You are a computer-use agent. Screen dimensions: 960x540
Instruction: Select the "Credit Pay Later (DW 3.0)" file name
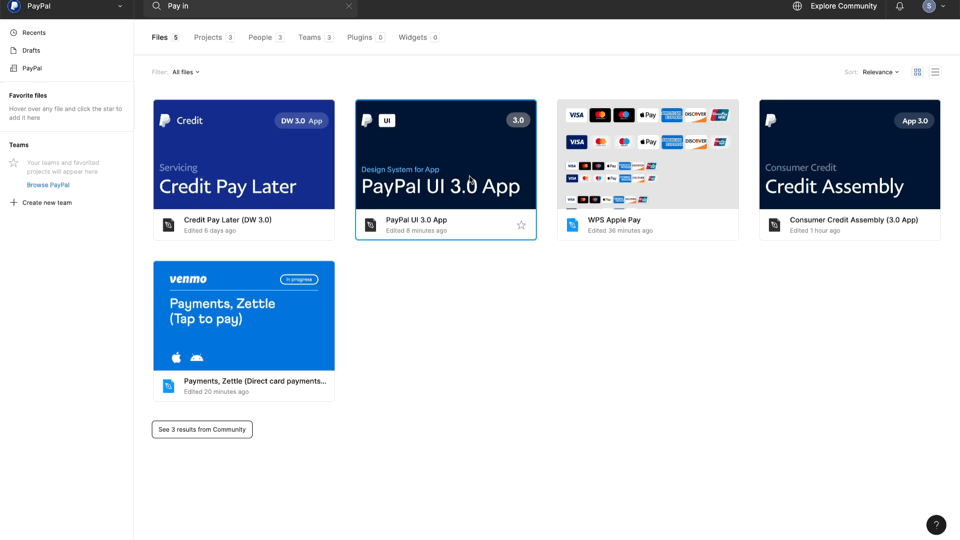tap(228, 220)
